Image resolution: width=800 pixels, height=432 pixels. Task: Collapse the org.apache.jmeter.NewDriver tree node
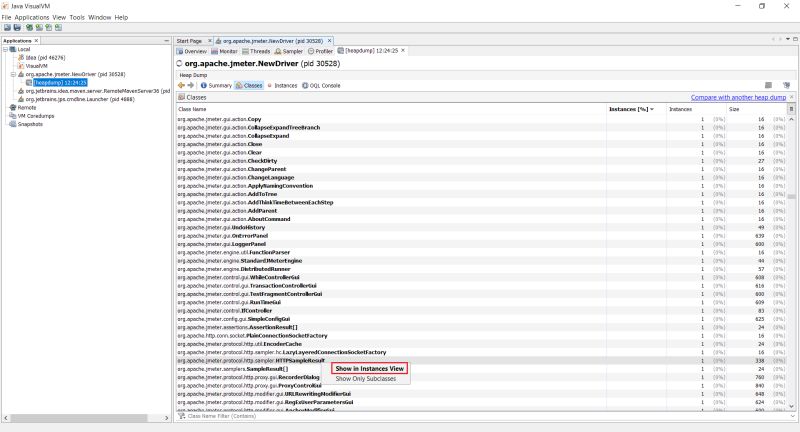[x=14, y=74]
